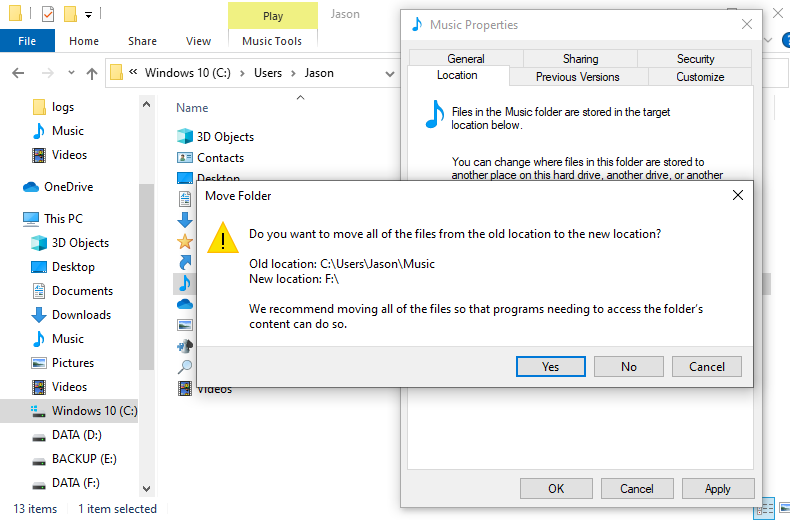
Task: Switch to the Security tab
Action: point(695,58)
